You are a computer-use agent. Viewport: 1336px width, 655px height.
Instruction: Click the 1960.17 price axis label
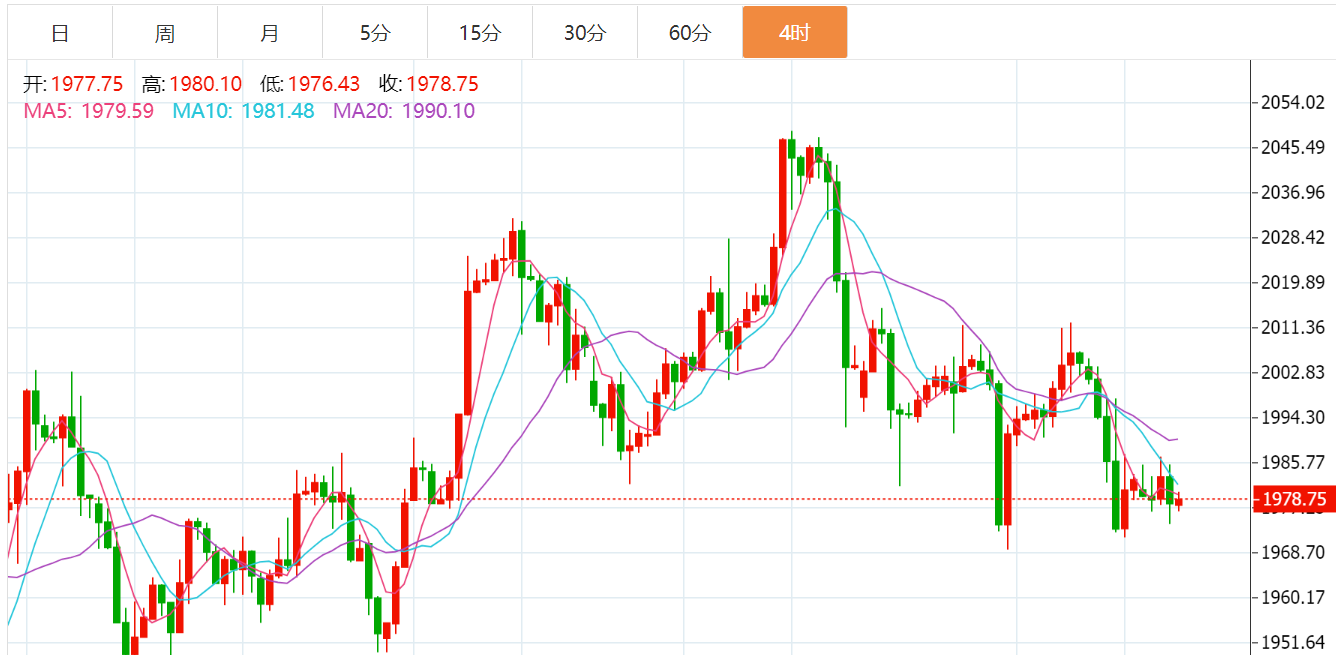click(x=1294, y=598)
